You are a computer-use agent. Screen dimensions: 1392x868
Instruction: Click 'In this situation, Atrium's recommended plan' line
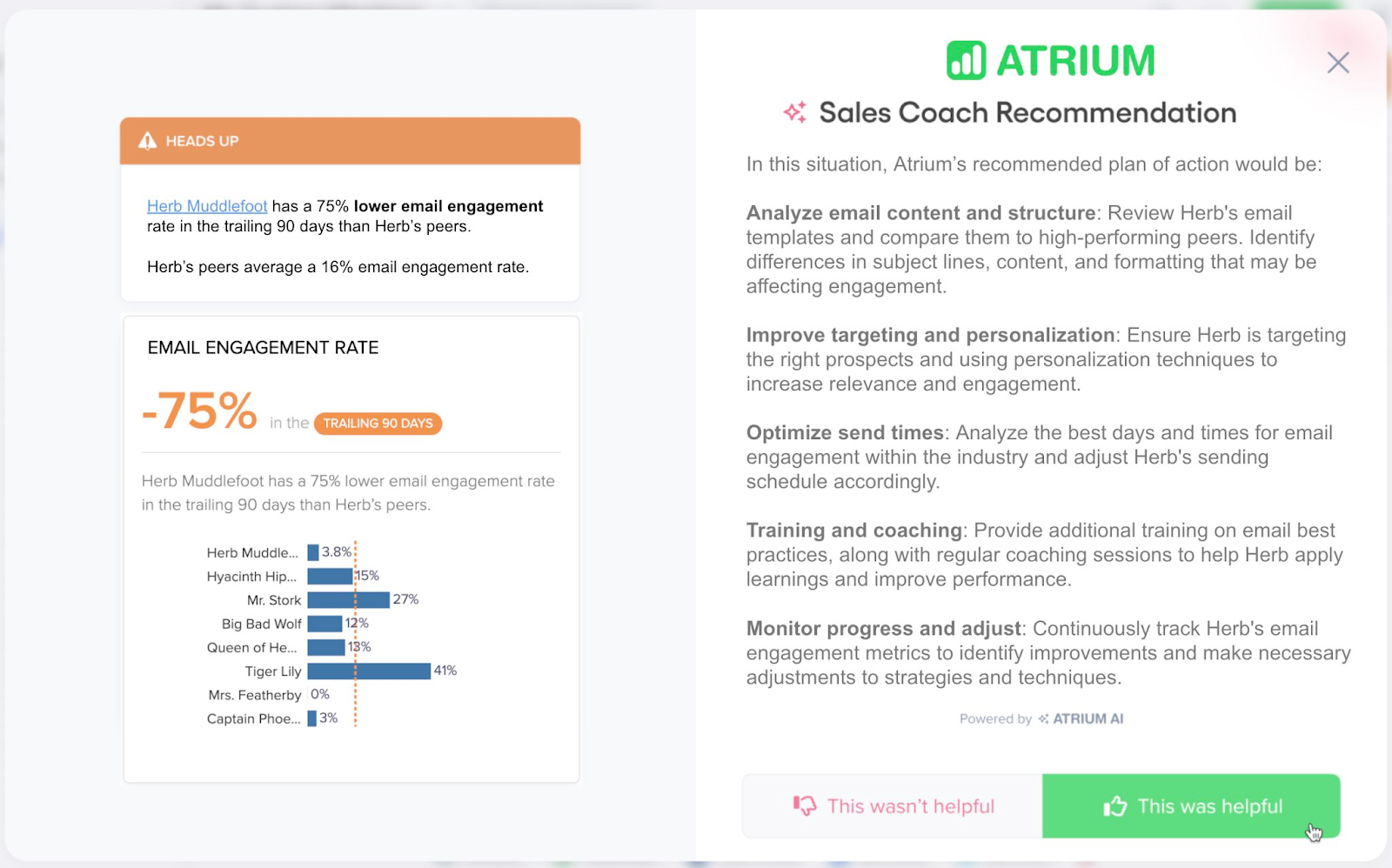tap(1034, 164)
